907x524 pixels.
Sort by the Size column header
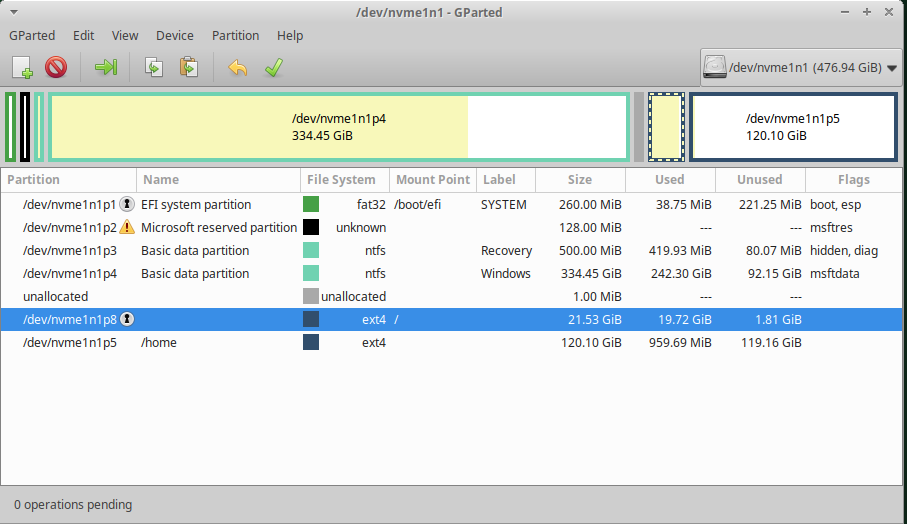[579, 180]
